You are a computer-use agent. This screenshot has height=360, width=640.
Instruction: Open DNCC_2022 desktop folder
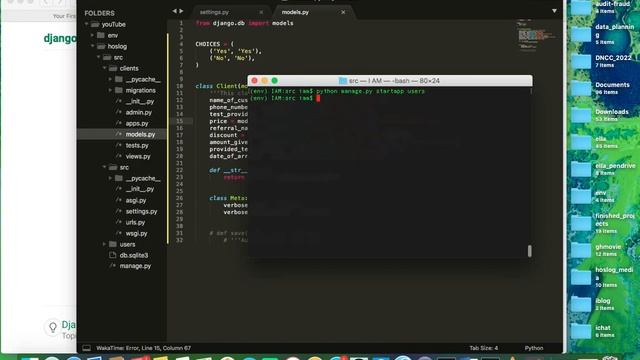click(581, 62)
